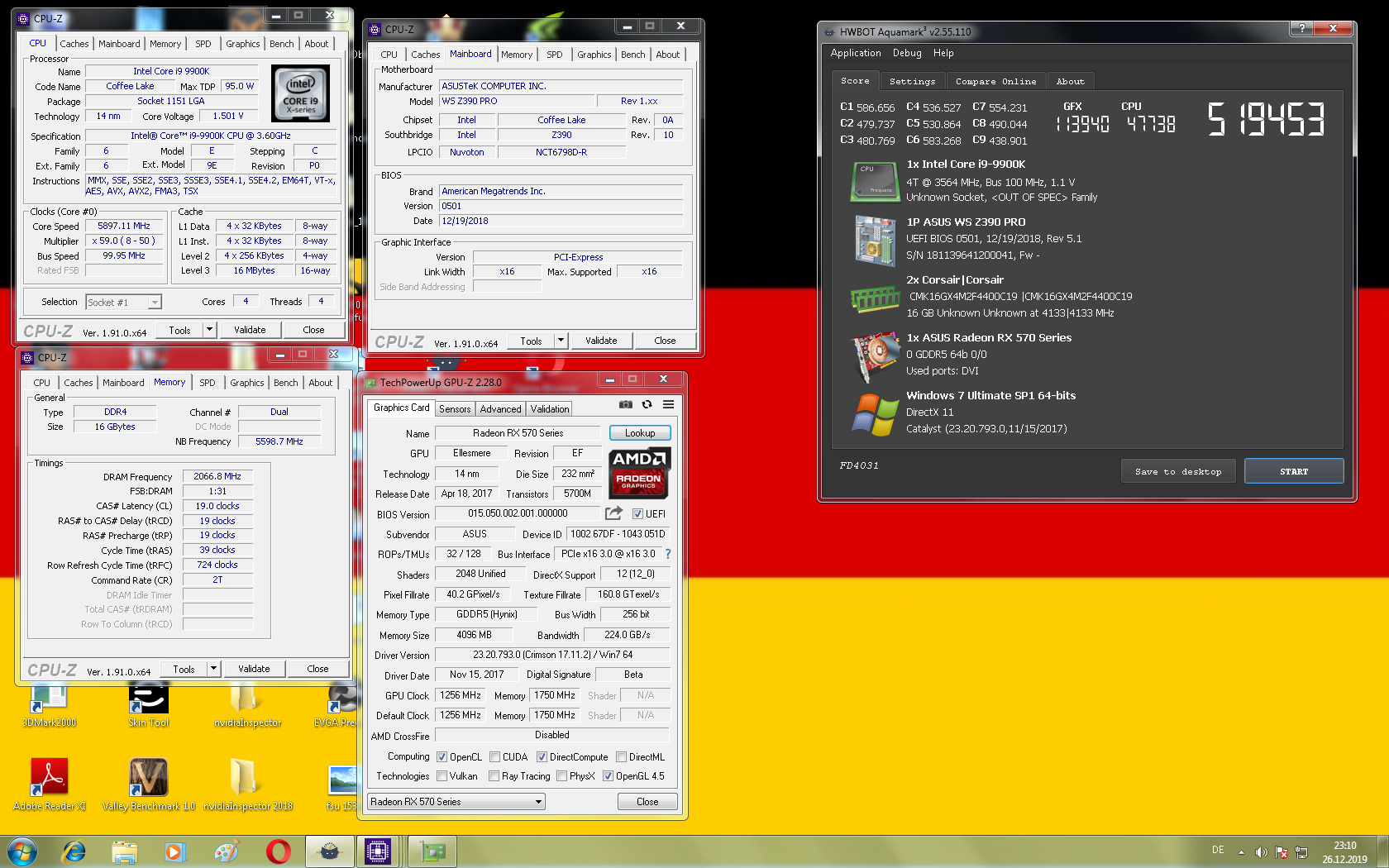The width and height of the screenshot is (1389, 868).
Task: Launch Internet Explorer from the taskbar
Action: [x=74, y=851]
